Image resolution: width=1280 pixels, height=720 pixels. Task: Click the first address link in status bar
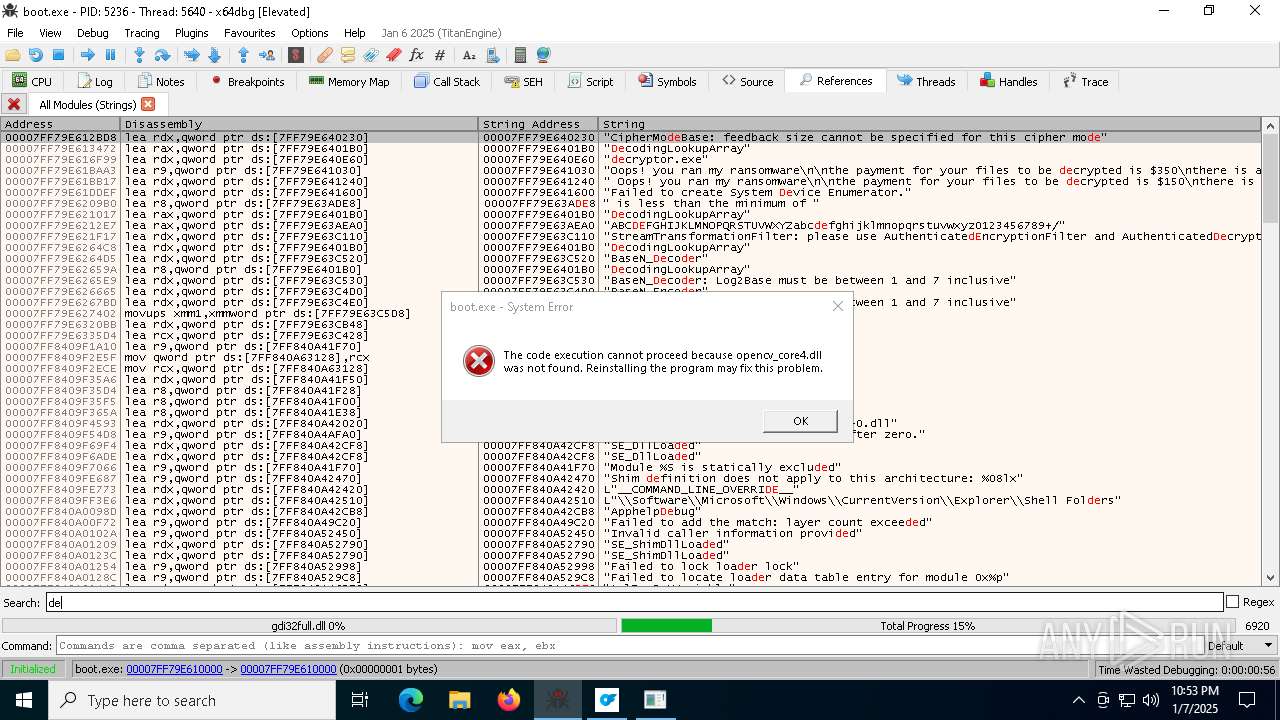pos(174,669)
